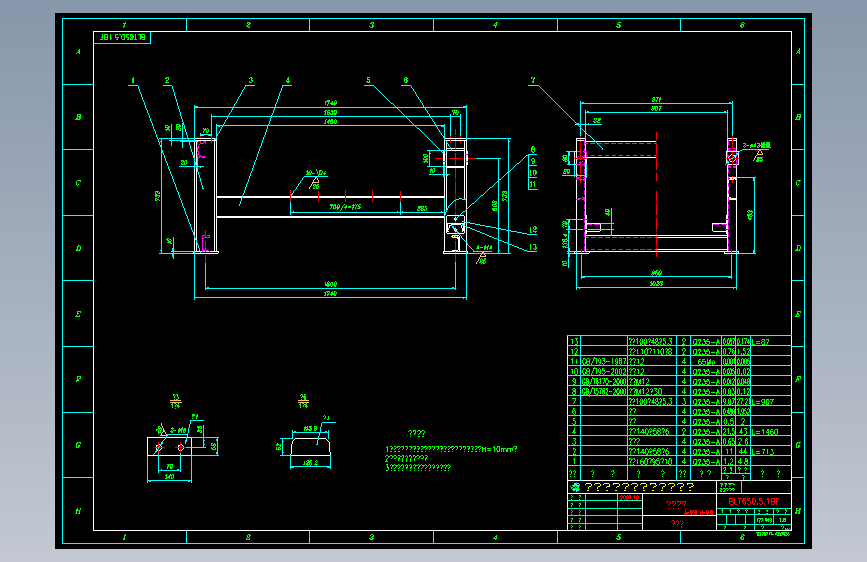Screen dimensions: 867x562
Task: Click part balloon 3 leader label
Action: (x=250, y=80)
